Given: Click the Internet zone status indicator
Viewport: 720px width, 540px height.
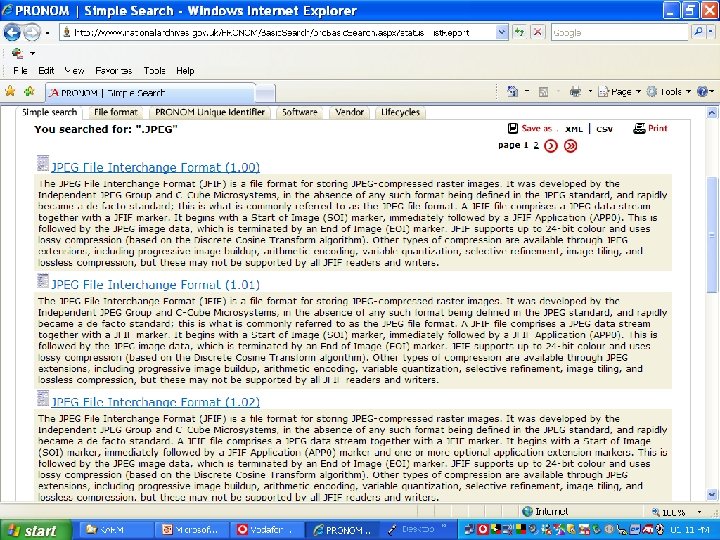Looking at the screenshot, I should (545, 512).
